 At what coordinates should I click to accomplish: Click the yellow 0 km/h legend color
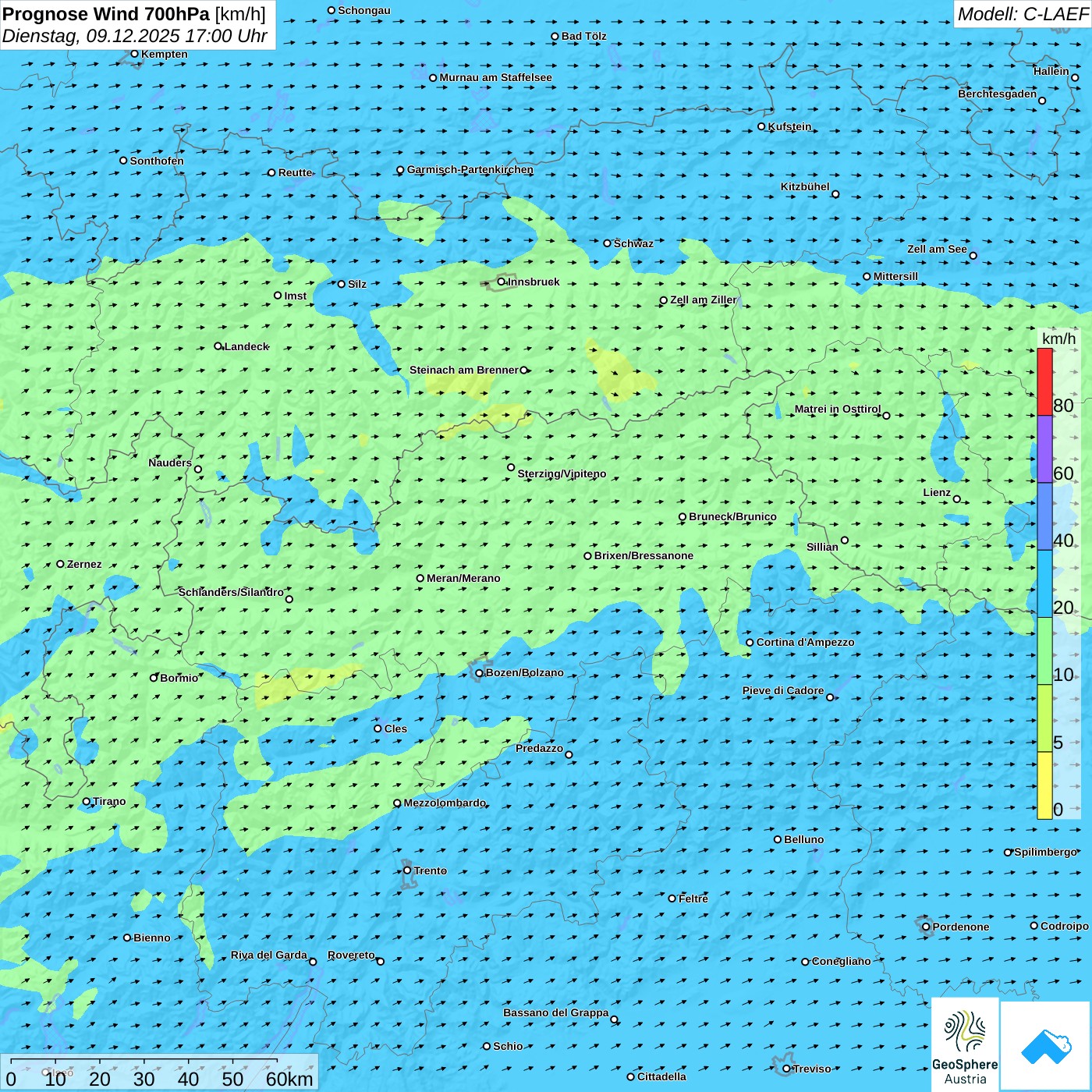pyautogui.click(x=1044, y=785)
